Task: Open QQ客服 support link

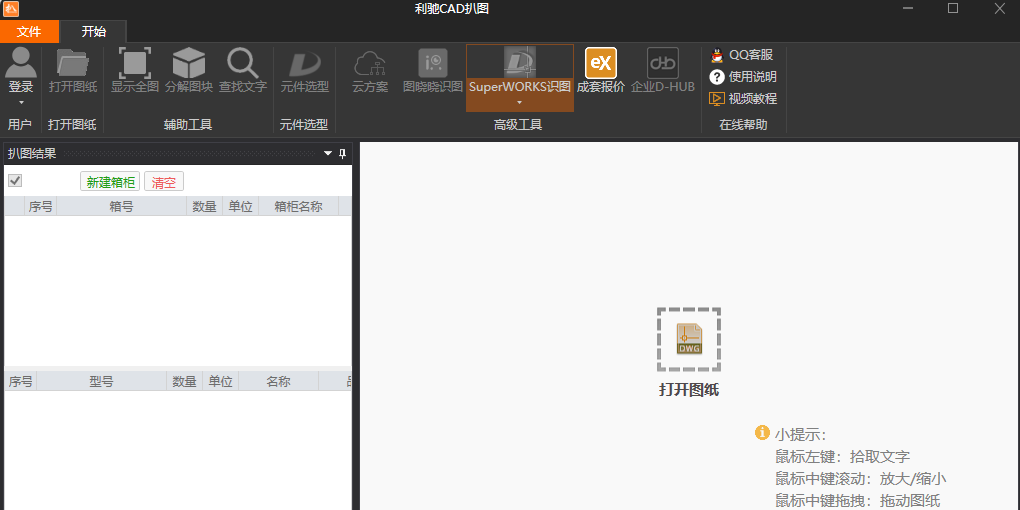Action: (x=742, y=55)
